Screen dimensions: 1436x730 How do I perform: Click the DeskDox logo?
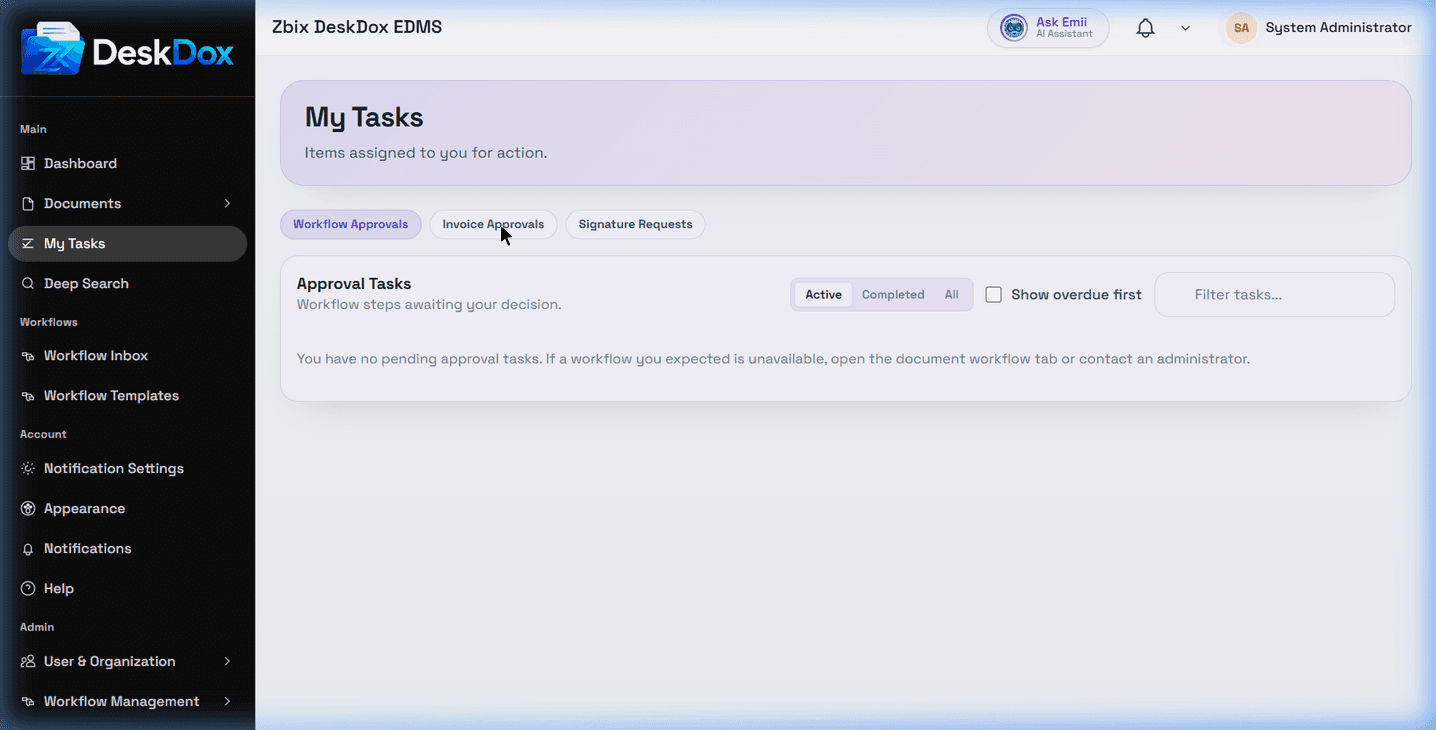tap(127, 49)
